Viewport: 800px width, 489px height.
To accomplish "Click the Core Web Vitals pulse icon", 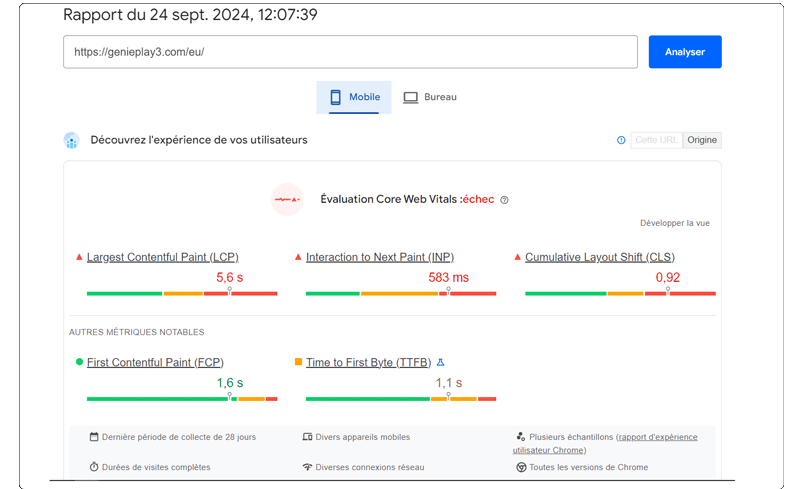I will [x=288, y=199].
